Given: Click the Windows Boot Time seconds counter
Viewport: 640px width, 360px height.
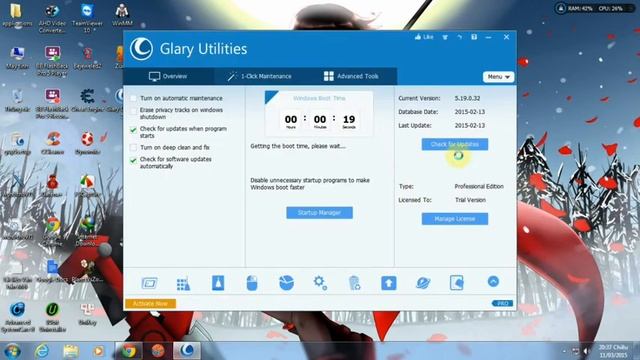Looking at the screenshot, I should [349, 120].
